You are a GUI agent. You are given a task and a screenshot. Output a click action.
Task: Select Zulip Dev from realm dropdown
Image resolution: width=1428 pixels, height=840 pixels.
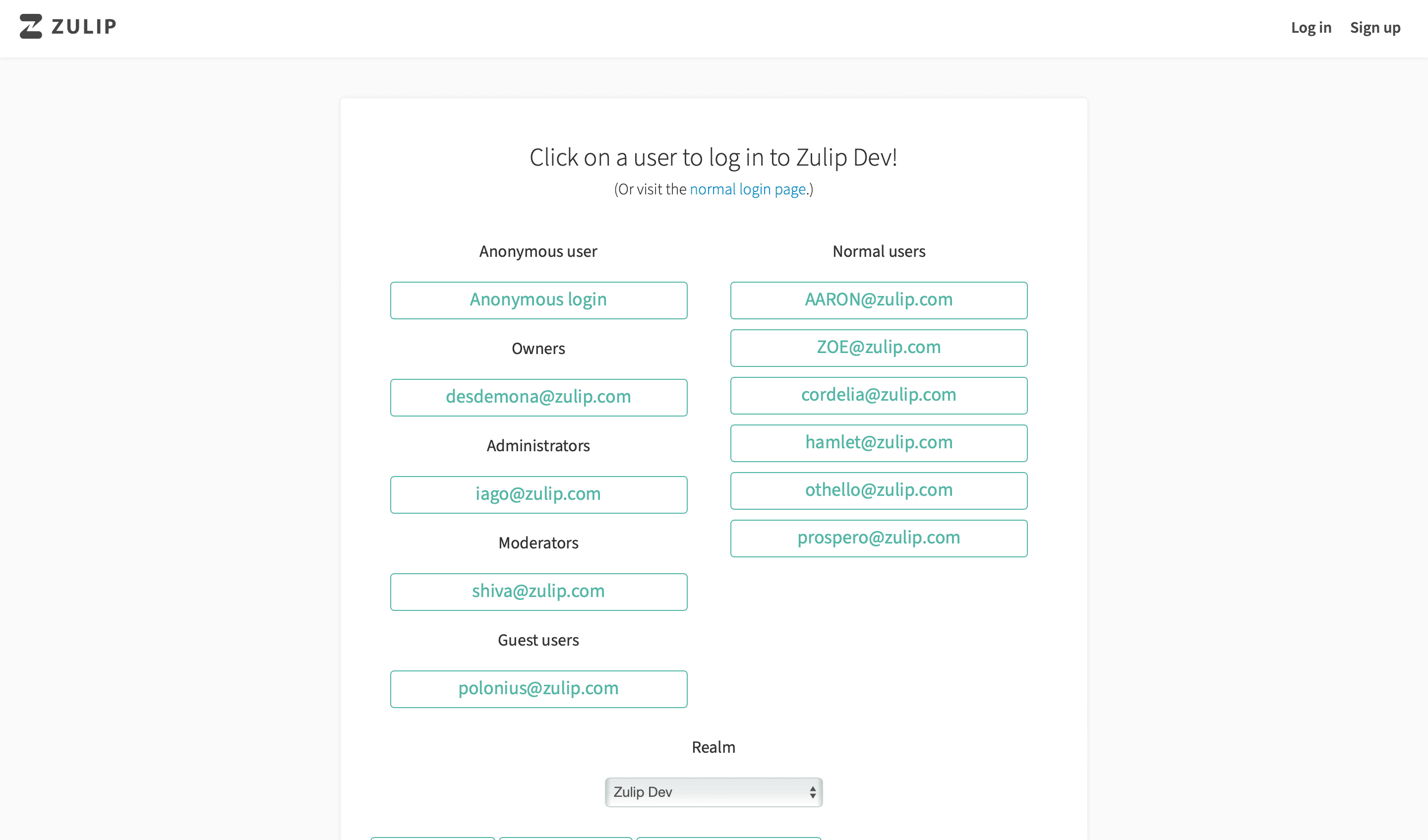[x=713, y=792]
